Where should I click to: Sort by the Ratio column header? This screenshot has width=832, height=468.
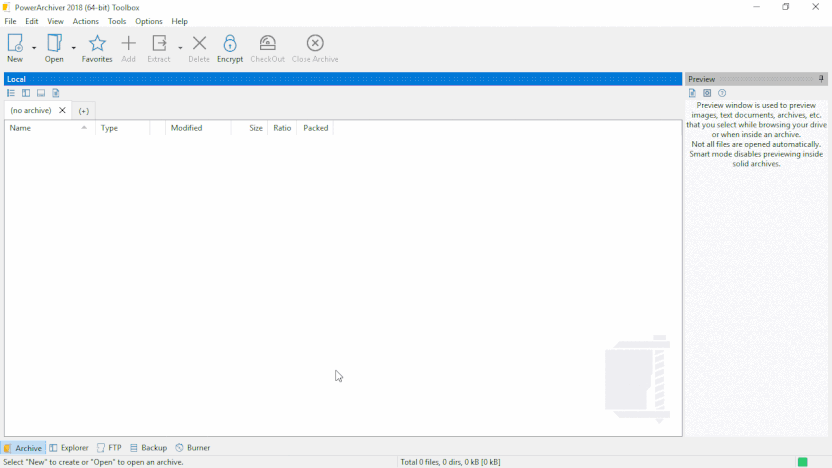coord(282,128)
